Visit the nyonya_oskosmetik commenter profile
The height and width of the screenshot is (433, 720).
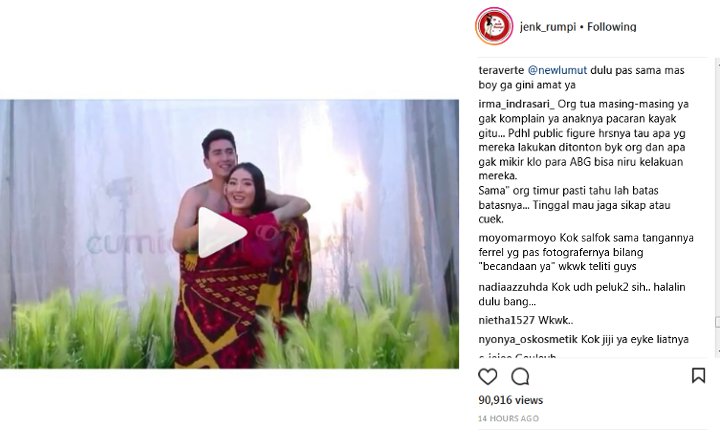[x=528, y=339]
